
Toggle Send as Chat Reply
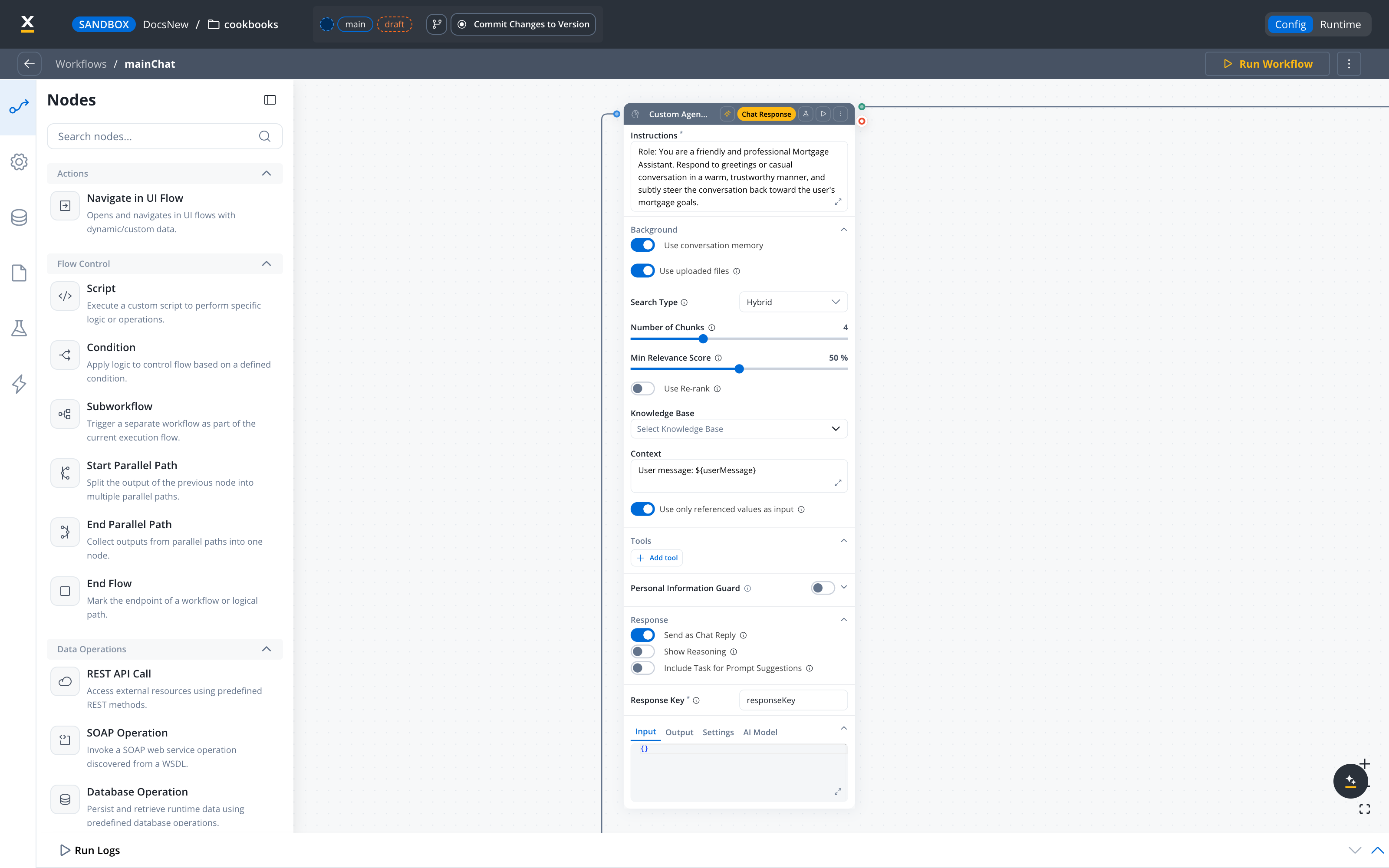tap(642, 635)
